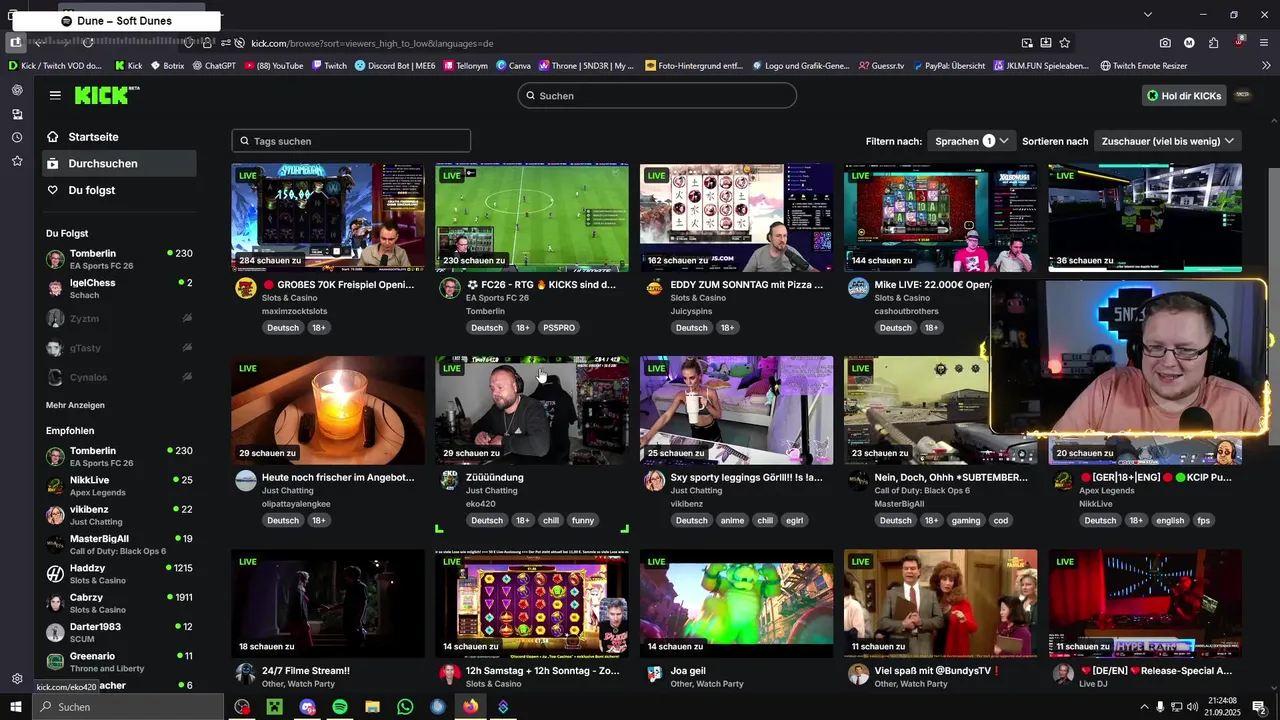Open Canva bookmark
This screenshot has height=720, width=1280.
(513, 66)
